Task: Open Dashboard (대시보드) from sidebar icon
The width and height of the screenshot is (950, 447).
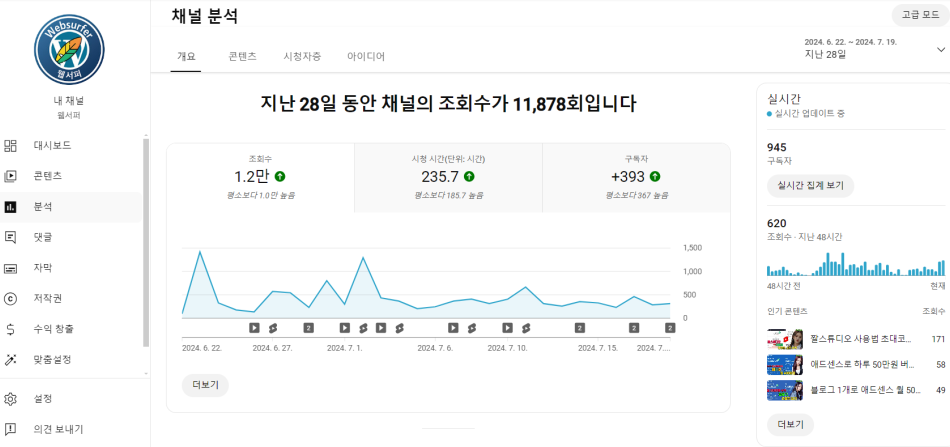Action: coord(11,146)
